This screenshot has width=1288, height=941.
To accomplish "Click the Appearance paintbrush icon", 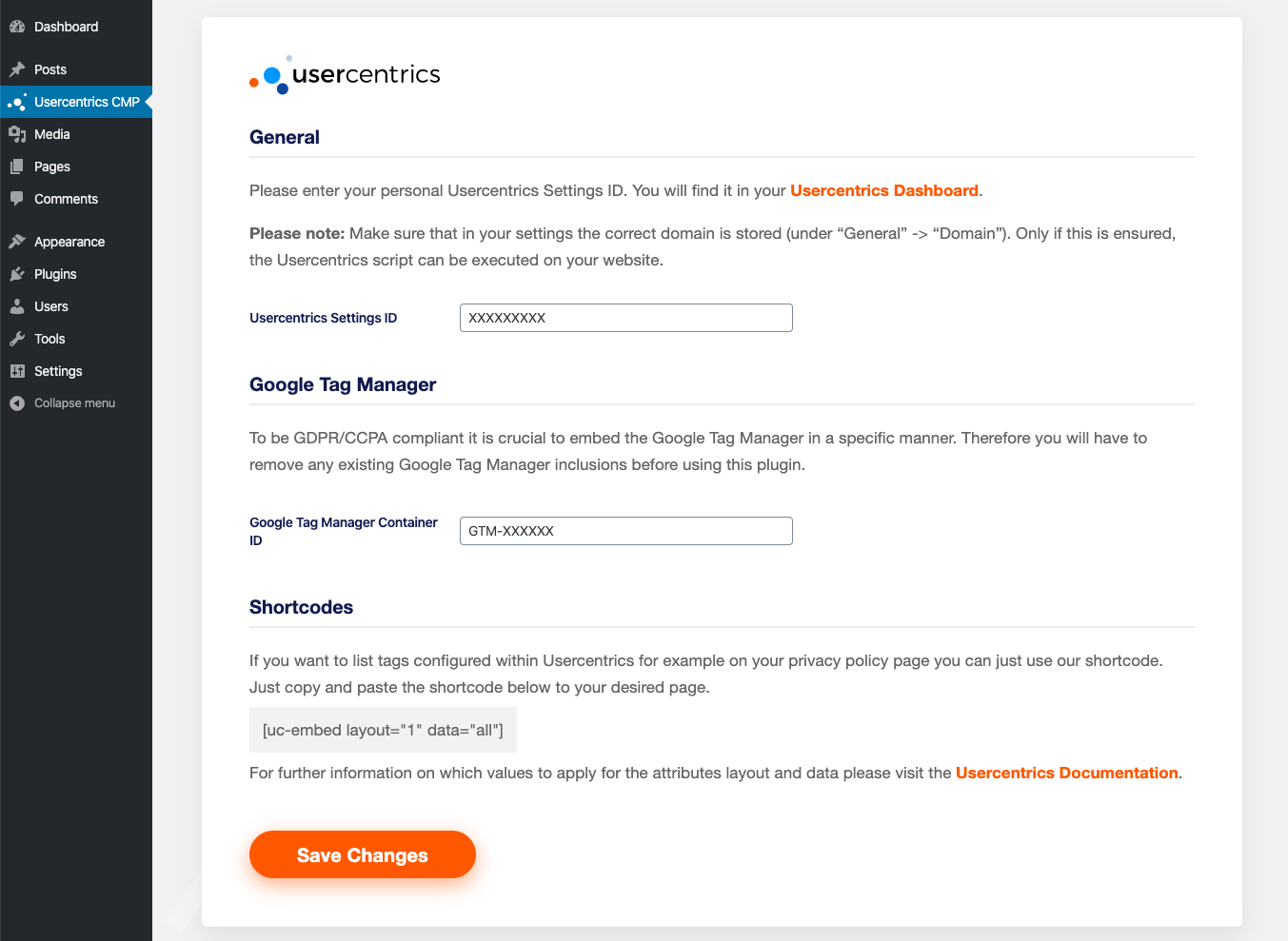I will [x=17, y=242].
